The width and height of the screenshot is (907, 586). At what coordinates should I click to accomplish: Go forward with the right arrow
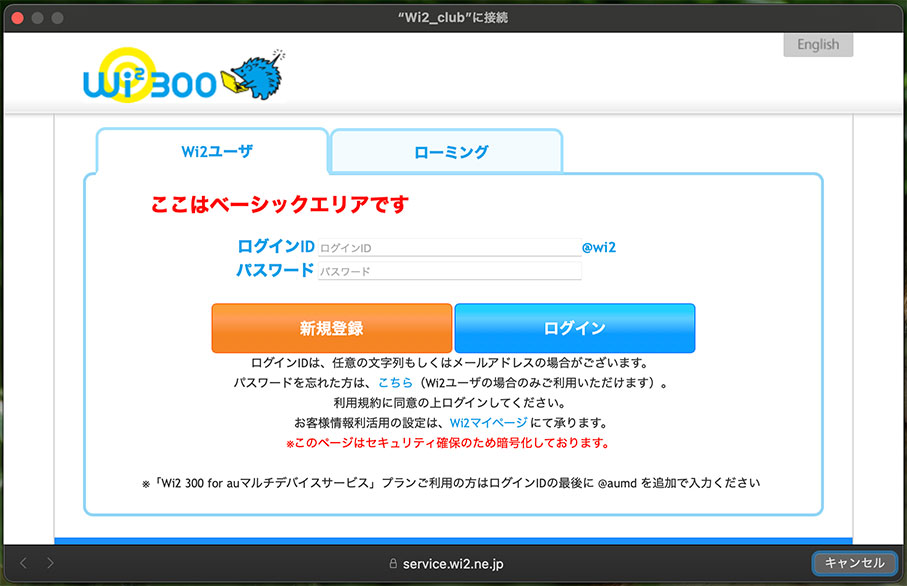(50, 563)
